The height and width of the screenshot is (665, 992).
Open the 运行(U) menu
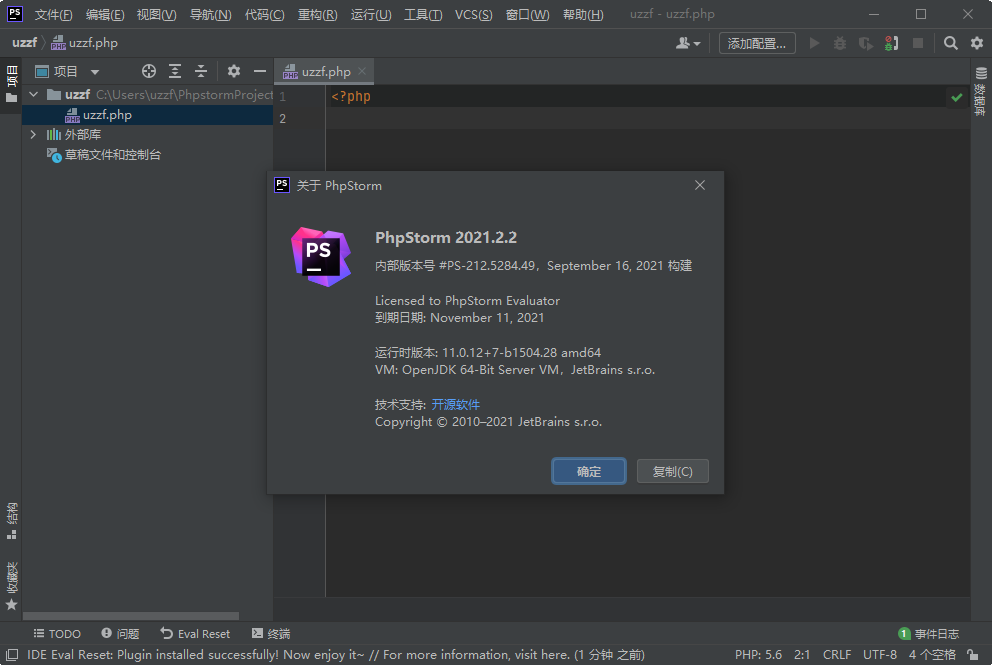pyautogui.click(x=371, y=15)
